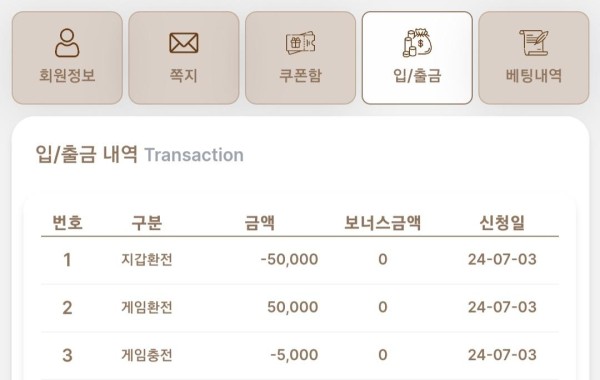Click the 신청일 column header

click(502, 222)
